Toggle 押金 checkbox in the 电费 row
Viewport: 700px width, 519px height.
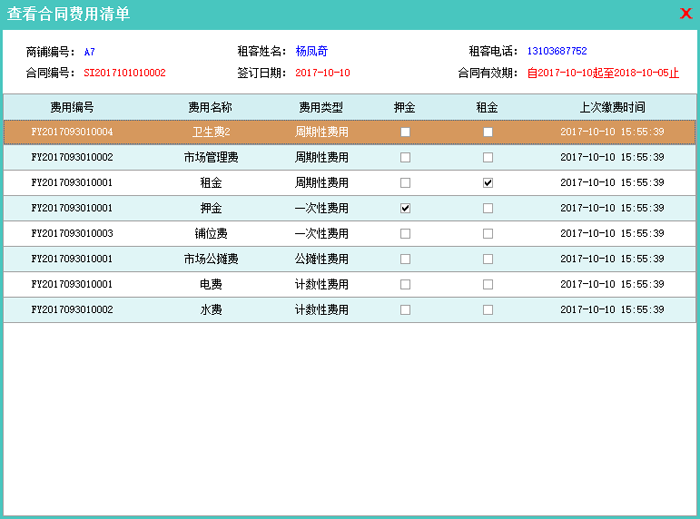(x=405, y=285)
